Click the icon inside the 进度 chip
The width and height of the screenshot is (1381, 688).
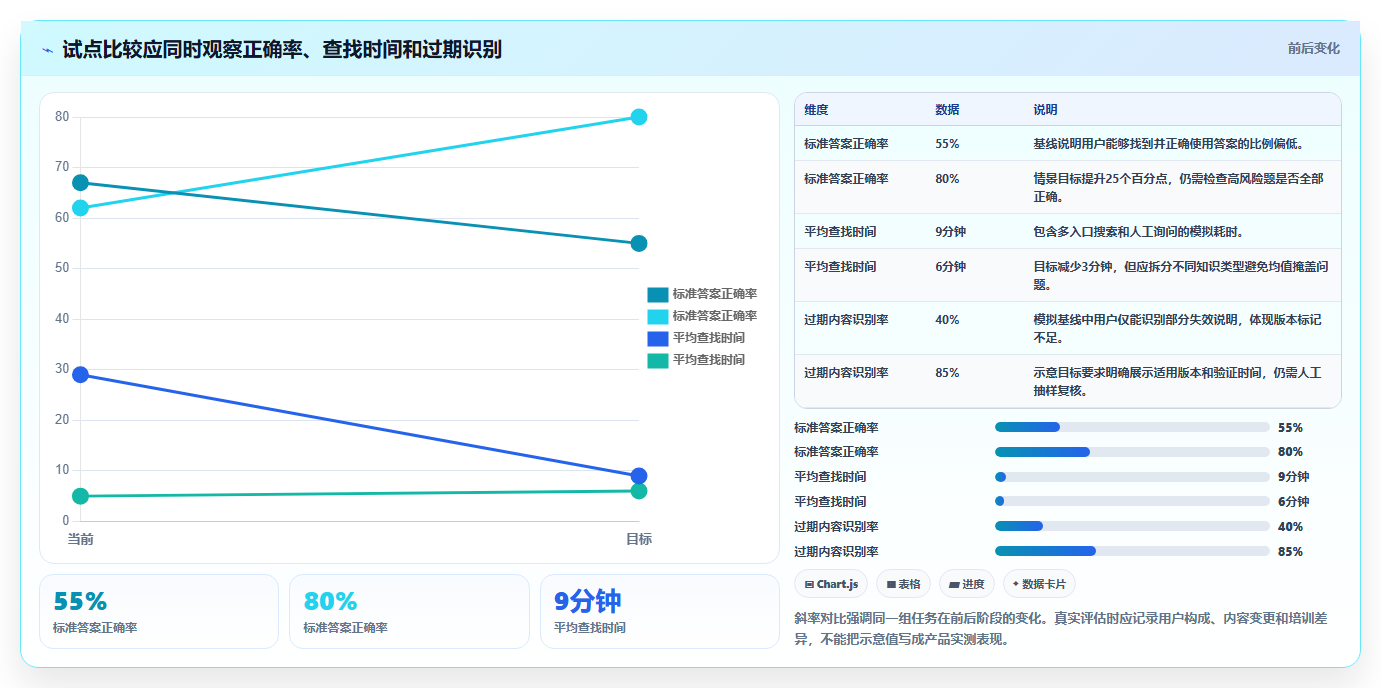click(x=954, y=584)
